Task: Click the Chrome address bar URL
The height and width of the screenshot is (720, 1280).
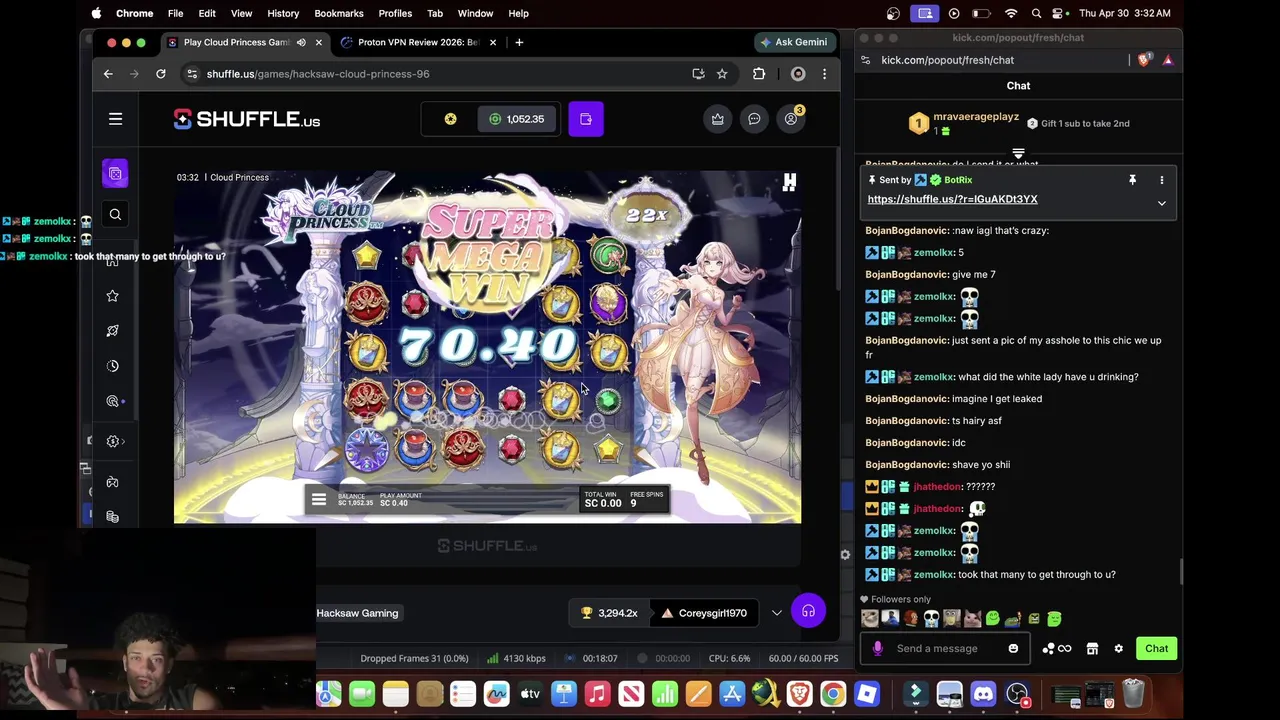Action: (x=318, y=74)
